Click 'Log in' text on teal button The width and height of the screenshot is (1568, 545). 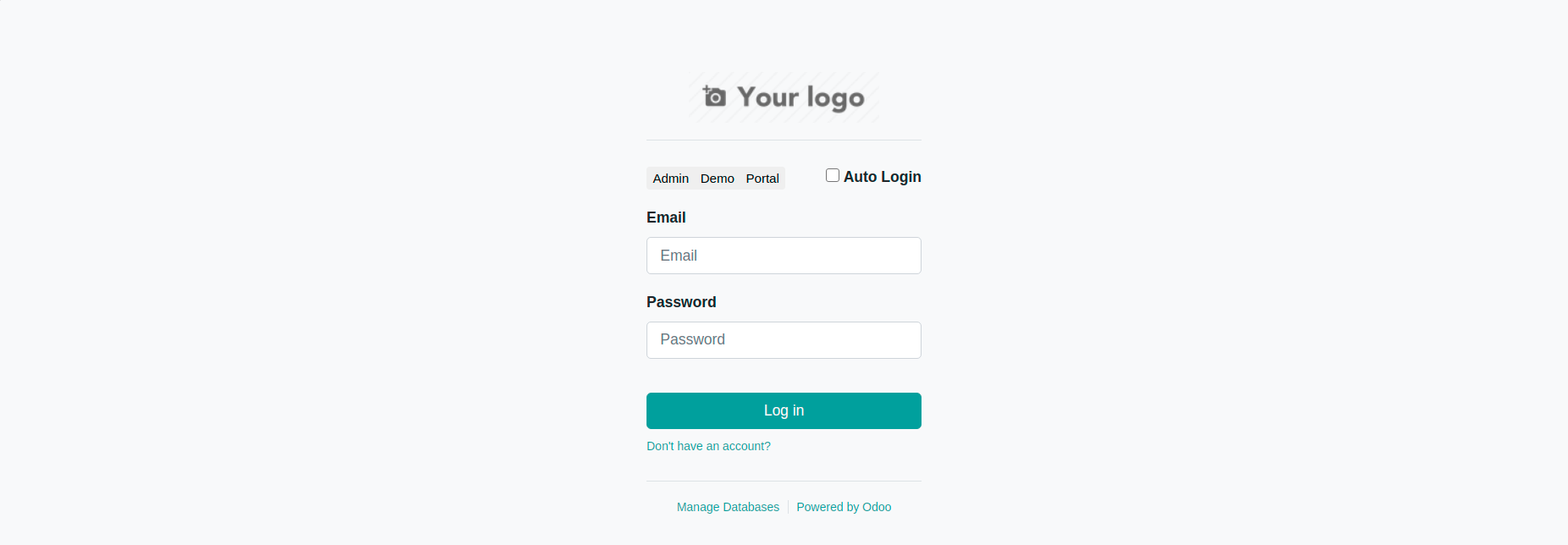coord(784,410)
